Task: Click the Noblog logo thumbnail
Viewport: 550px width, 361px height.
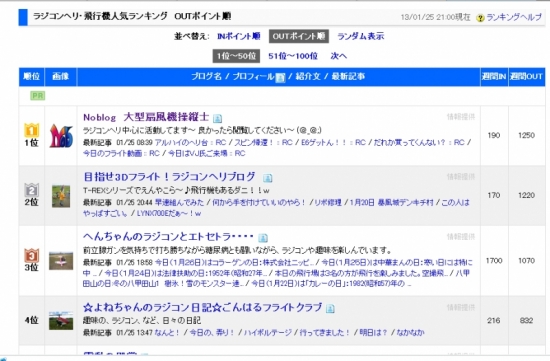Action: (61, 136)
